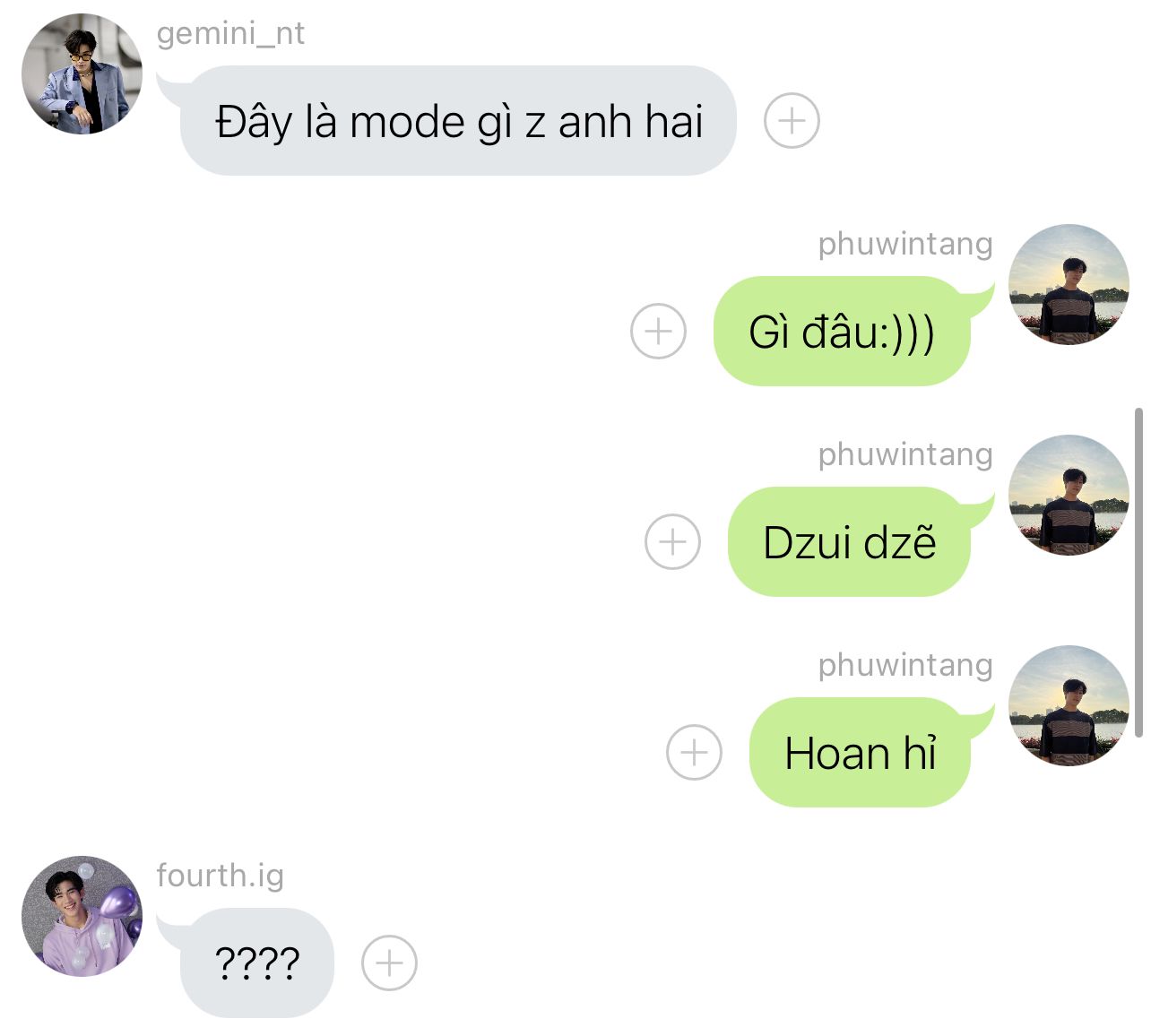Image resolution: width=1151 pixels, height=1036 pixels.
Task: Tap phuwintang name above "Gì đâu:)))"
Action: tap(905, 244)
